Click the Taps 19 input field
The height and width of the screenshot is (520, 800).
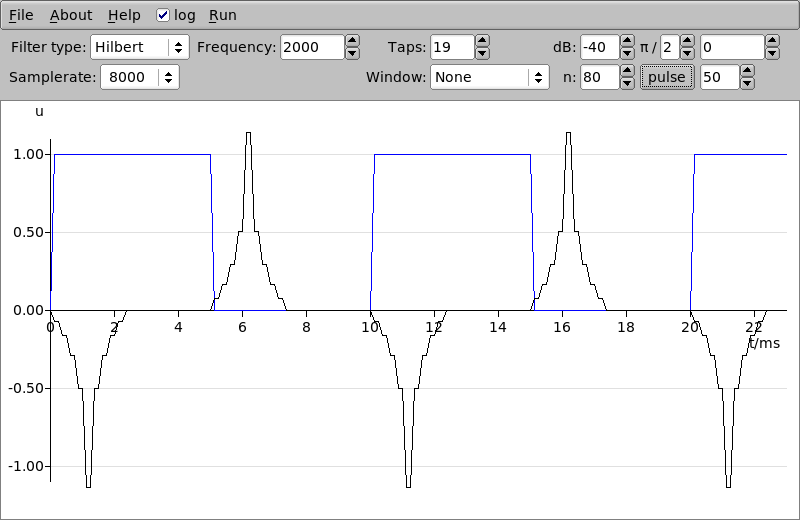[452, 47]
